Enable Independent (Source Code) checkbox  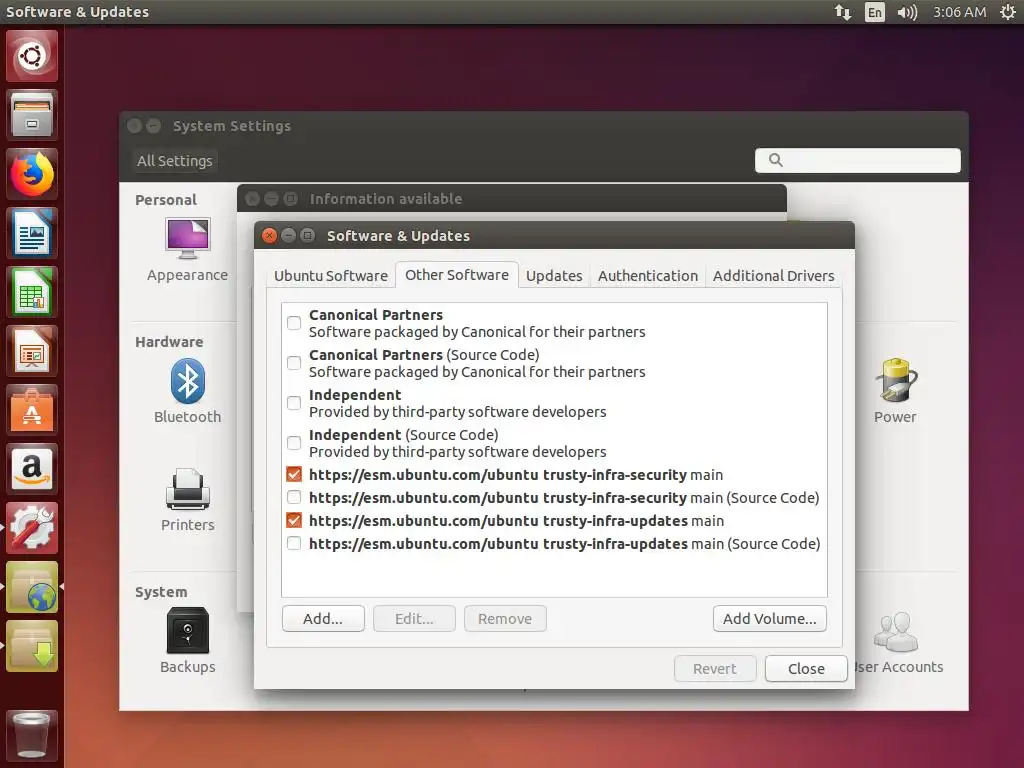click(x=294, y=443)
